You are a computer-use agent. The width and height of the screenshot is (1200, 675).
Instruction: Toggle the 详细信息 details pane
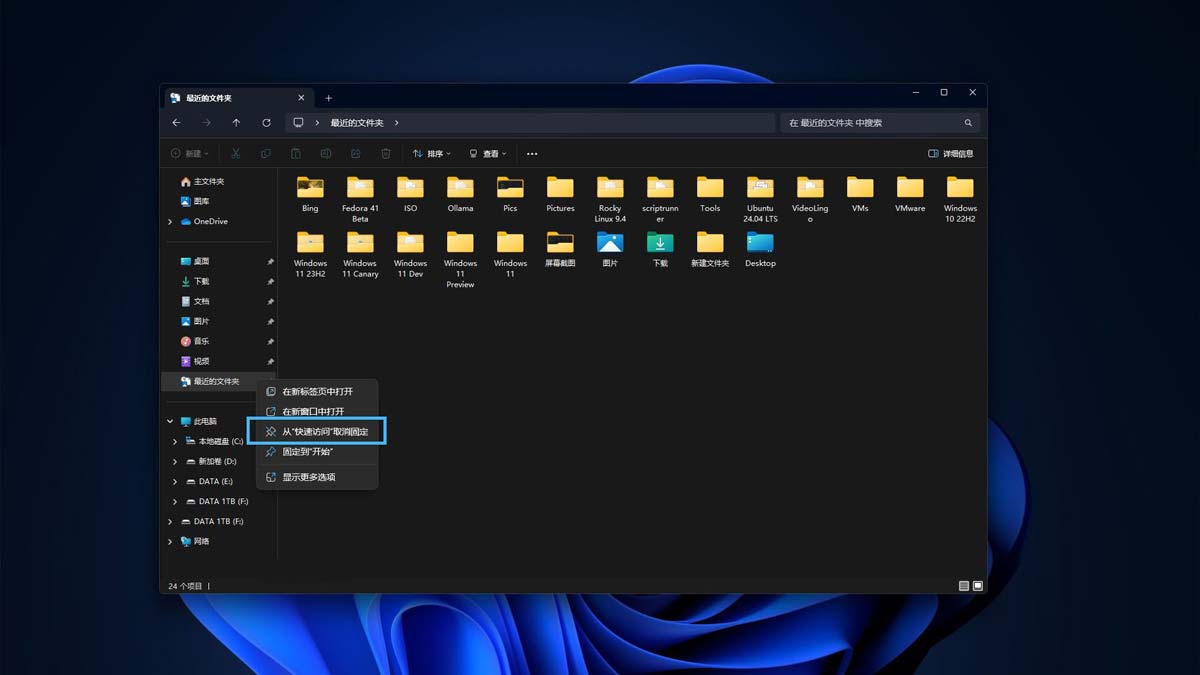click(950, 154)
